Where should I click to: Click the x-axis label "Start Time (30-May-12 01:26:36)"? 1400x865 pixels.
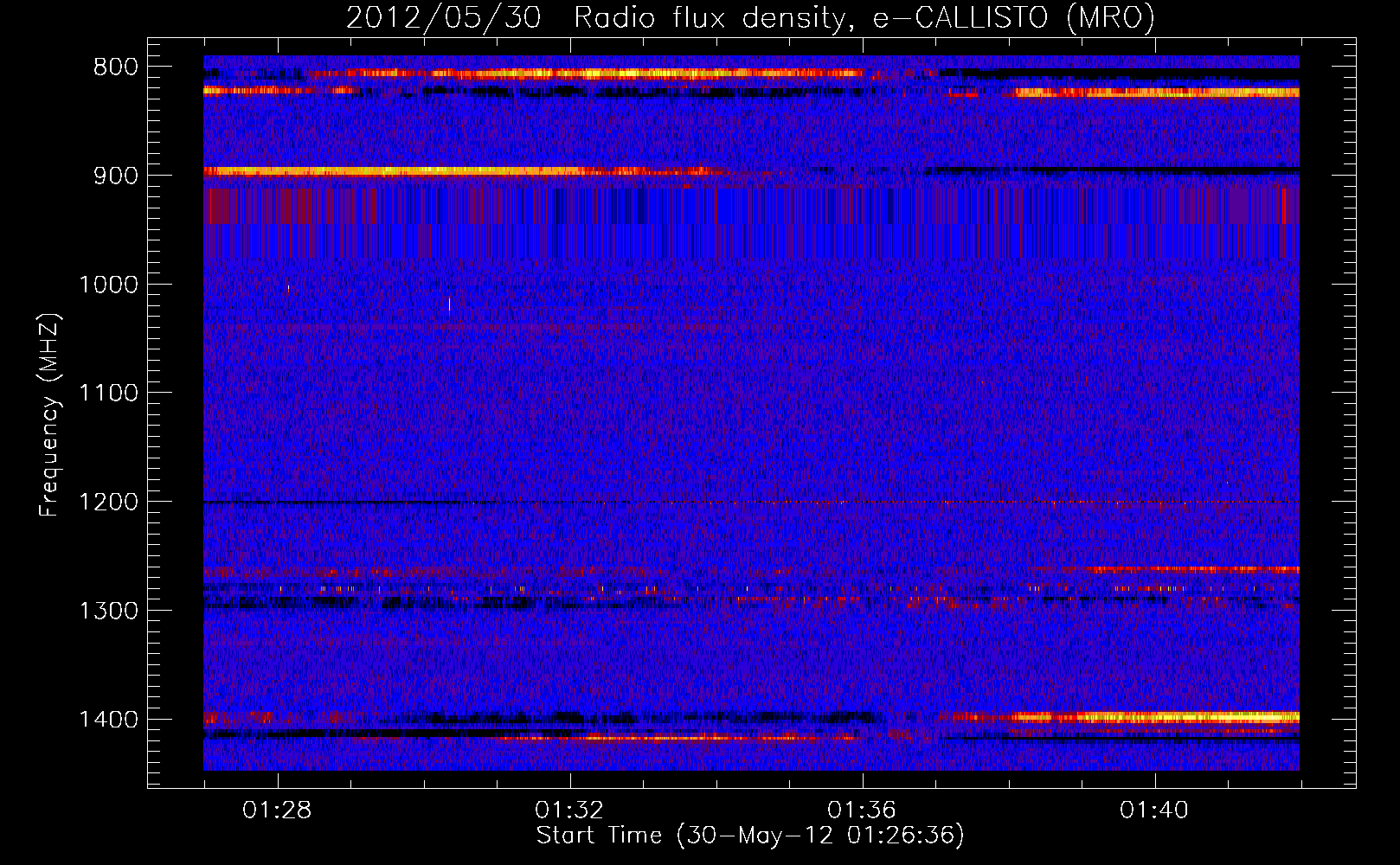coord(750,836)
